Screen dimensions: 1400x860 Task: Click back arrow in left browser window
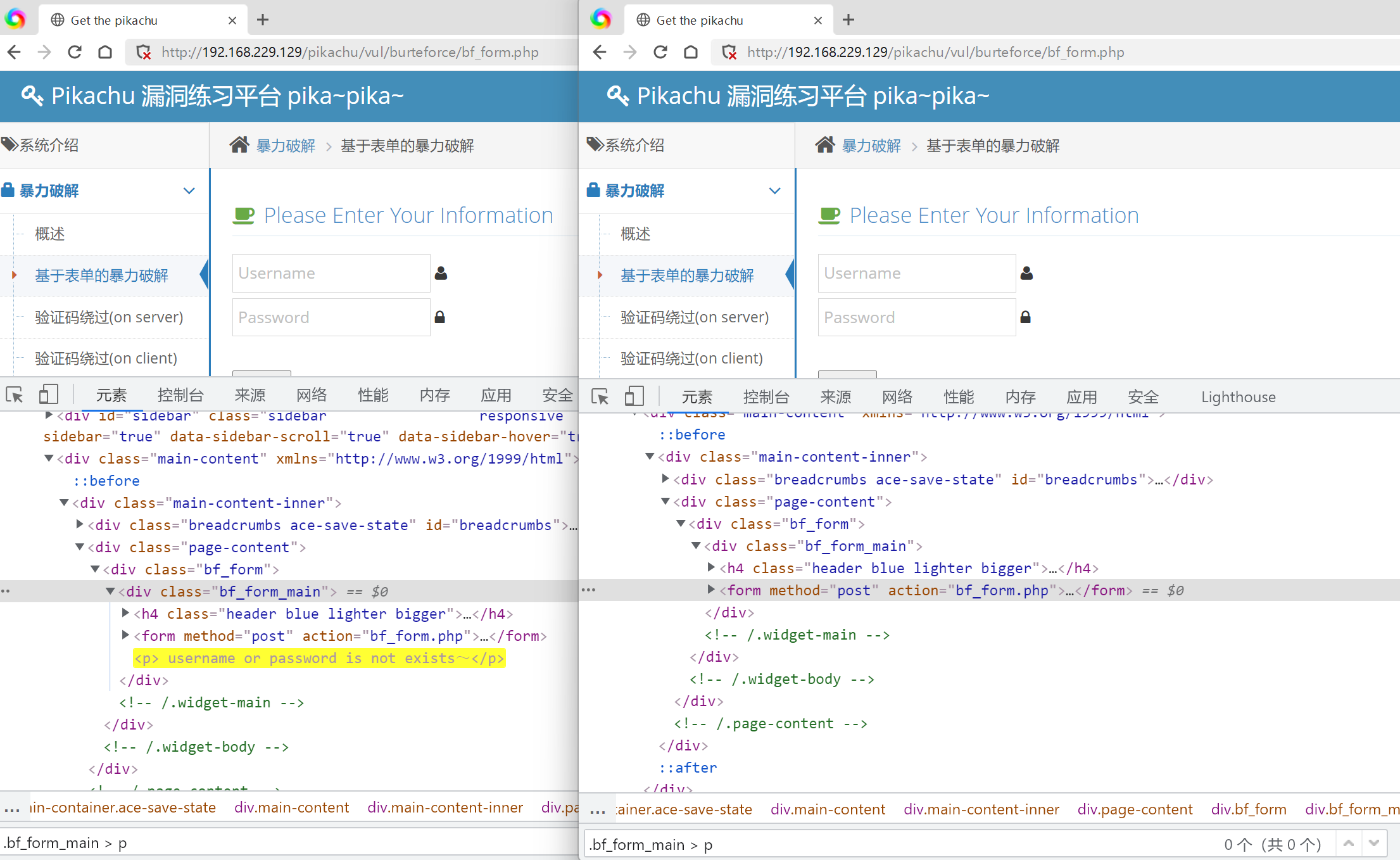[14, 52]
